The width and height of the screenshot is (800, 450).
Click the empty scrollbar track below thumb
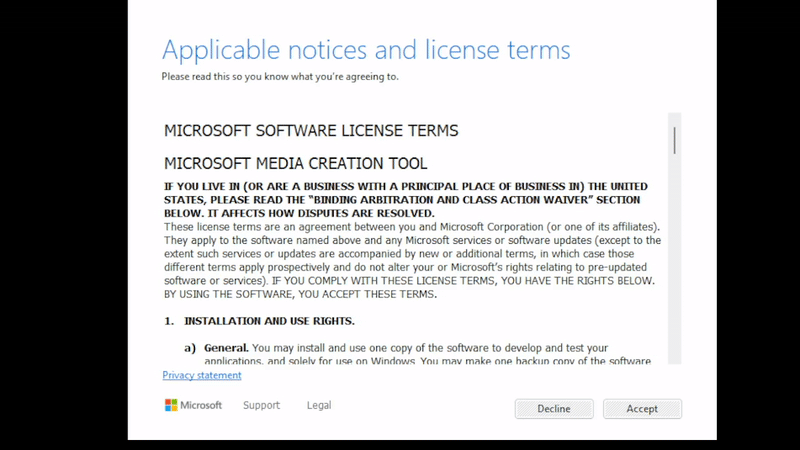tap(674, 260)
